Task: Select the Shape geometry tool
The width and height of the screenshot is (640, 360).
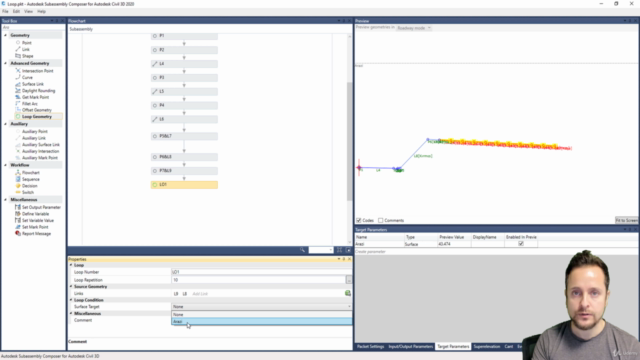Action: pyautogui.click(x=28, y=56)
